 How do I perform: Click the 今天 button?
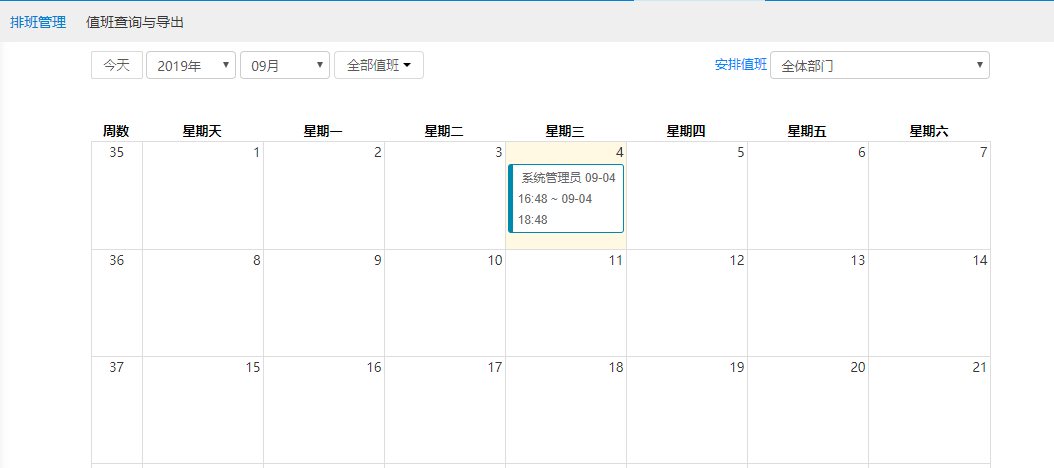click(117, 65)
